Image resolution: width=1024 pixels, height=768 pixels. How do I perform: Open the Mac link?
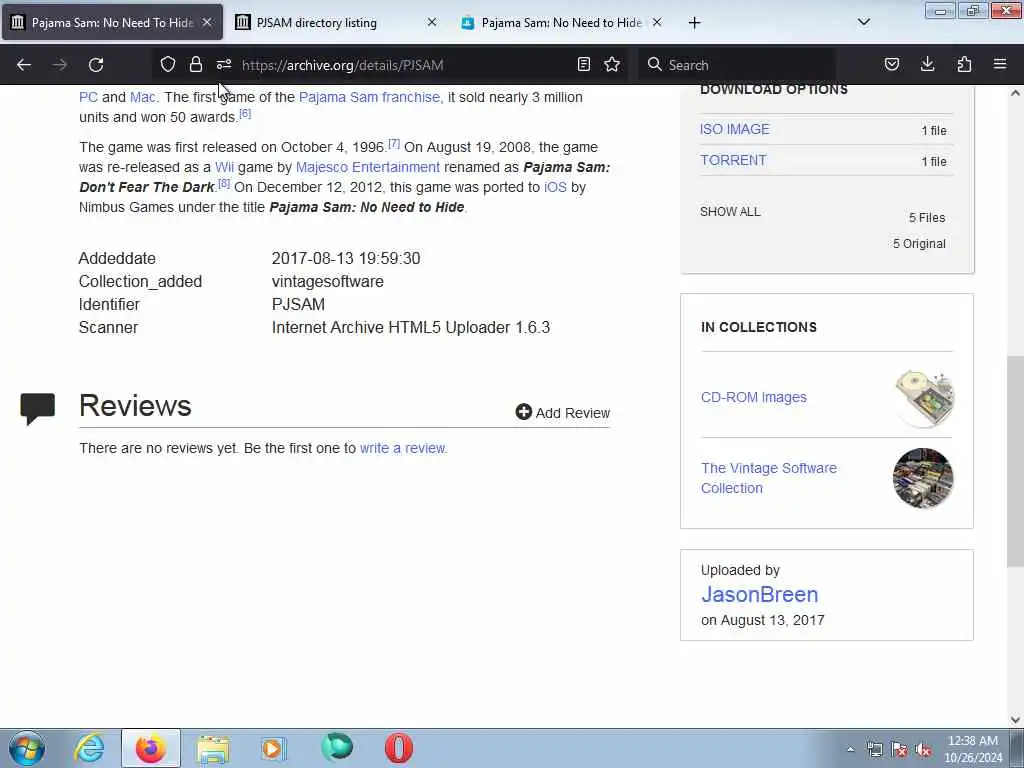pos(142,97)
